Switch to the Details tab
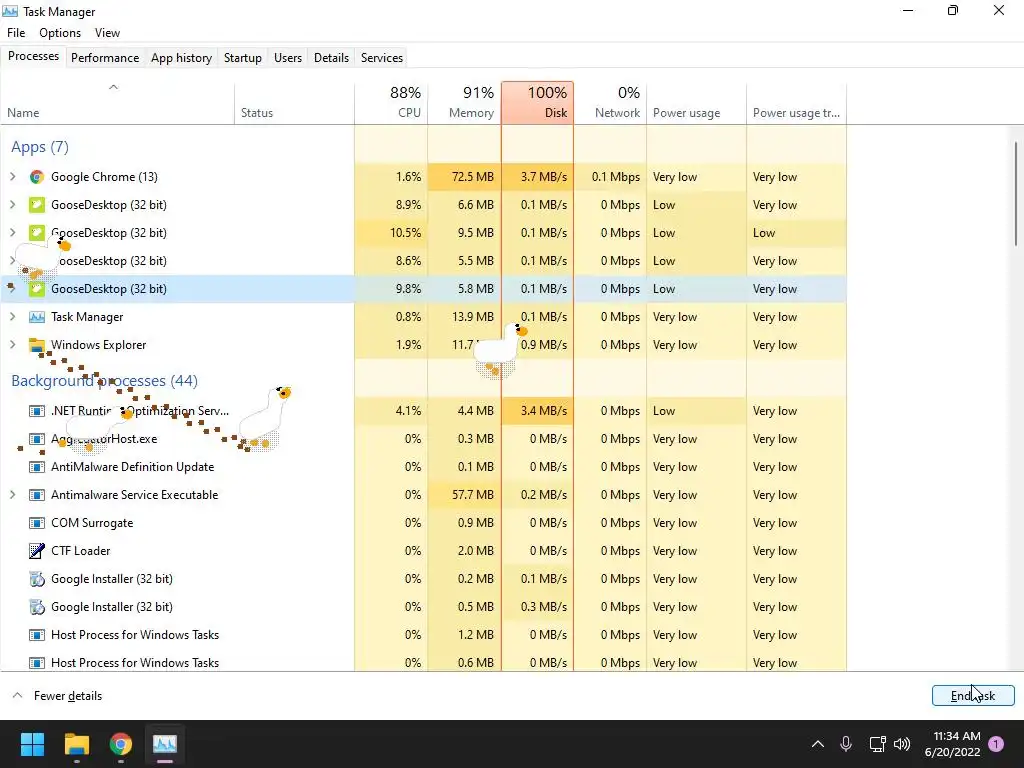Screen dimensions: 1024x768 331,57
